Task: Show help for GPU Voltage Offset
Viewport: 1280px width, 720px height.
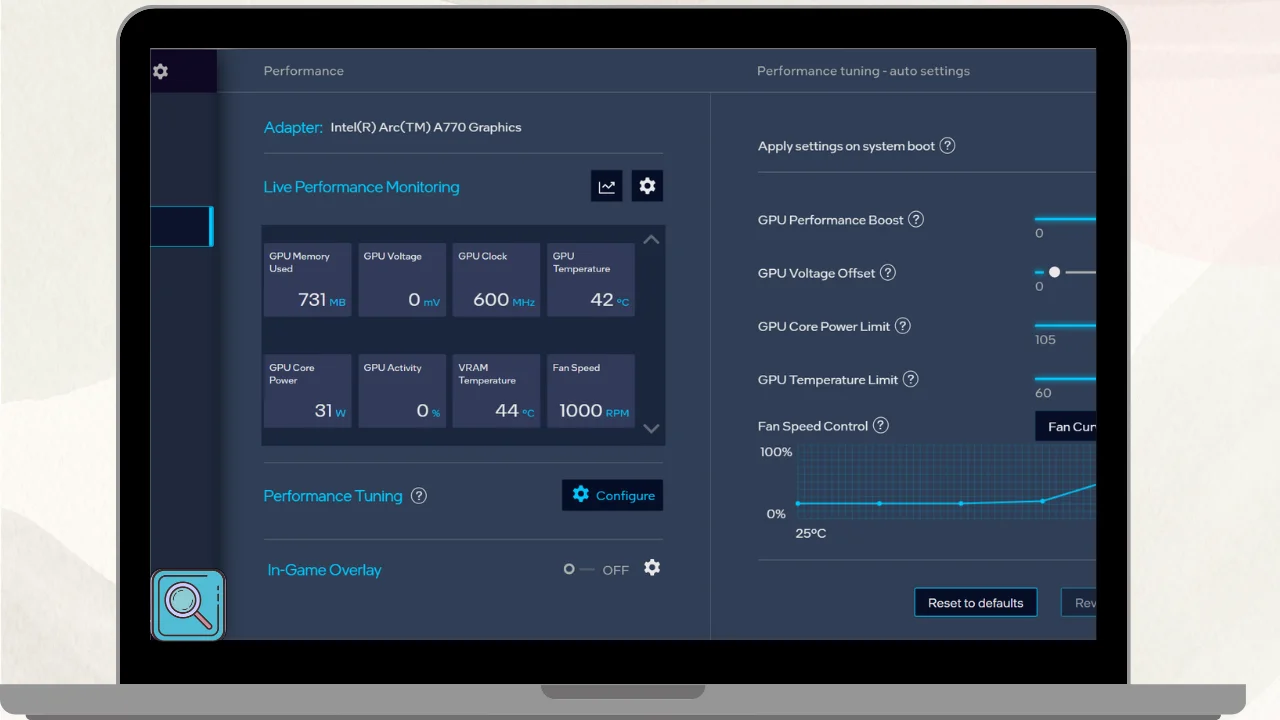Action: 887,273
